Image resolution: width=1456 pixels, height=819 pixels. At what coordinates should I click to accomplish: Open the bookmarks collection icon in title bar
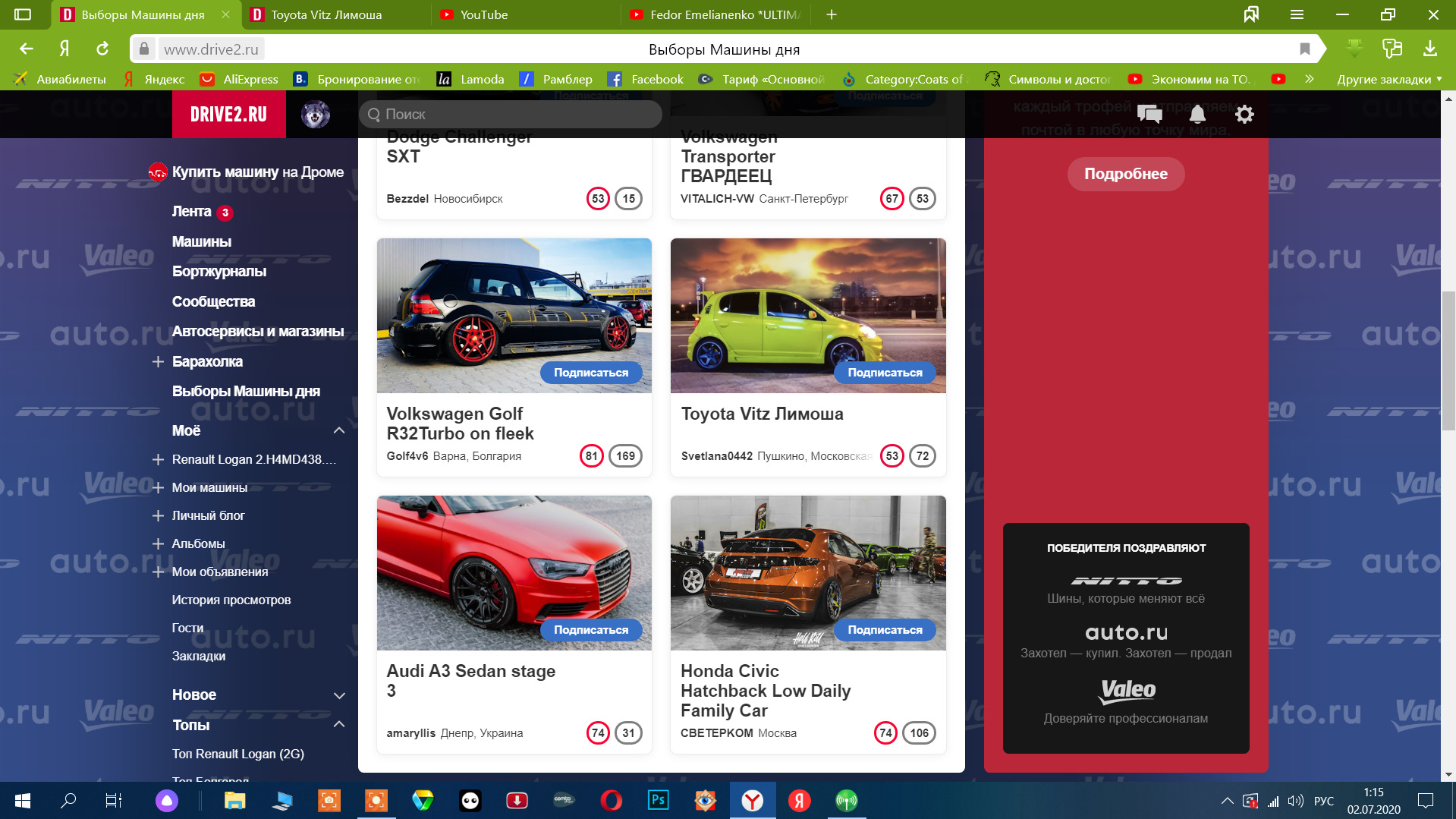click(x=1251, y=14)
